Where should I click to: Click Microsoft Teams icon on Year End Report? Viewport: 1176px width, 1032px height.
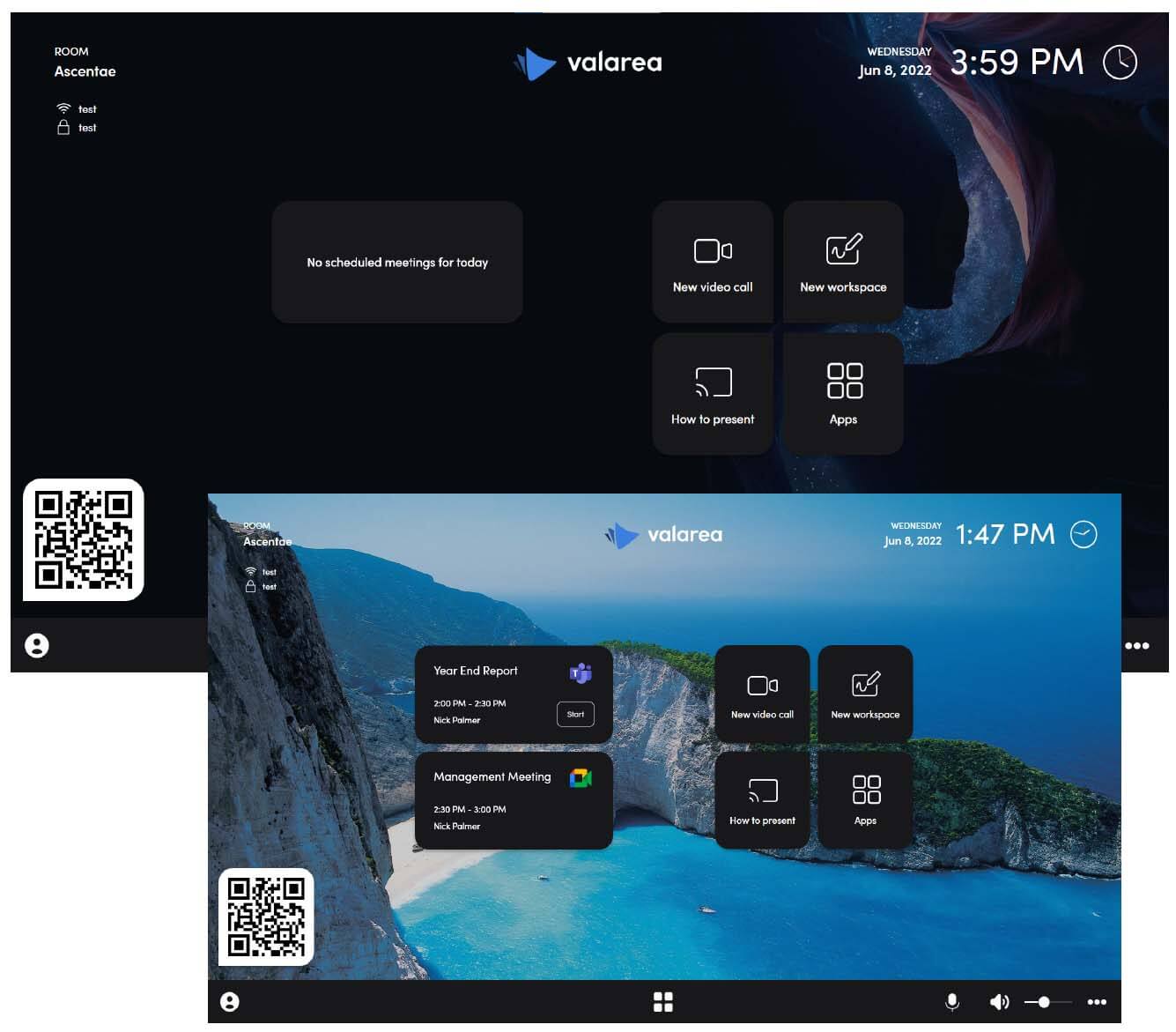581,673
